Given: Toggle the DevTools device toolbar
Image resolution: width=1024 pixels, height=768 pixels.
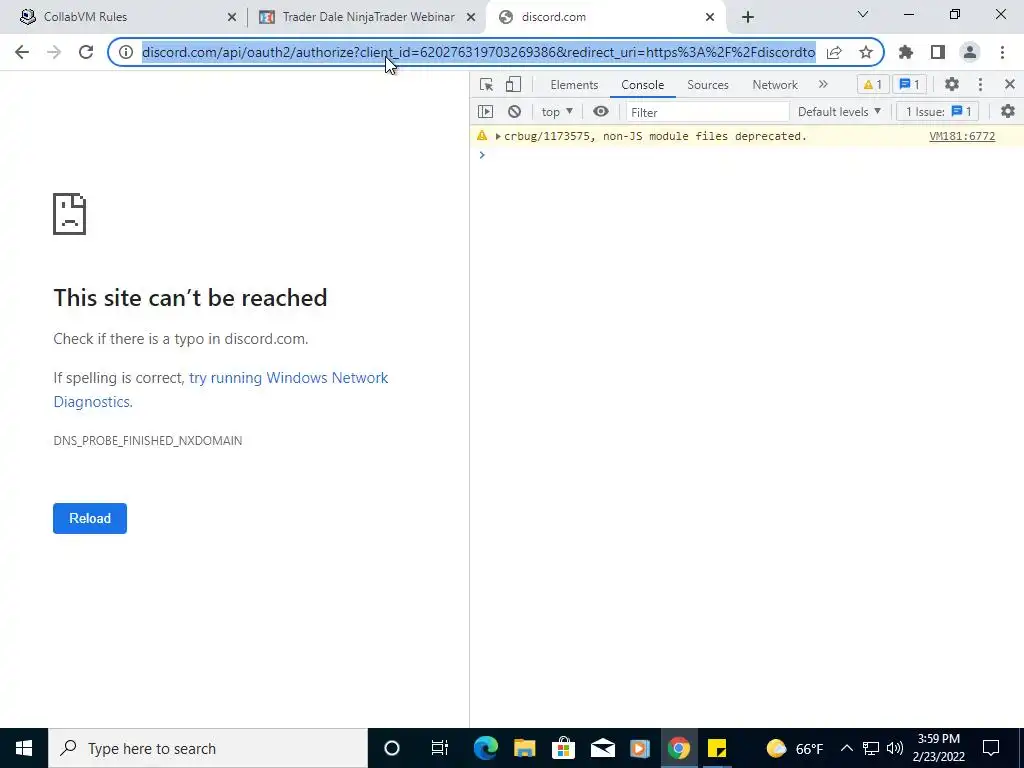Looking at the screenshot, I should [513, 84].
